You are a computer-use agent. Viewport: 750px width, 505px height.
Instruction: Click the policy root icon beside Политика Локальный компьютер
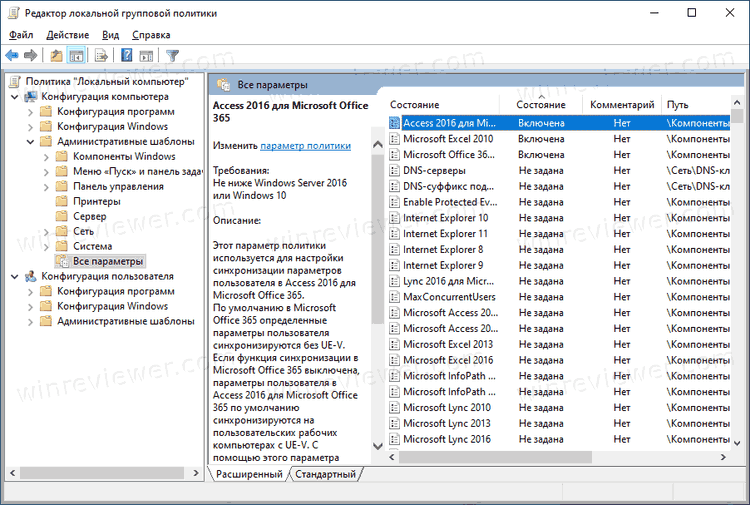(15, 81)
